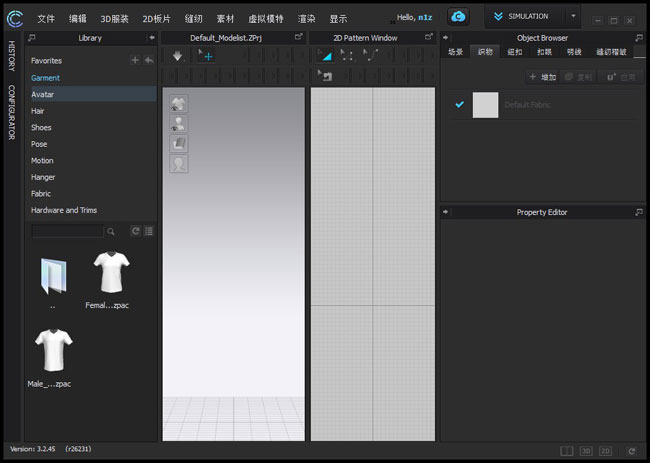The width and height of the screenshot is (650, 463).
Task: Select the Edit Point tool in 2D toolbar
Action: (x=347, y=55)
